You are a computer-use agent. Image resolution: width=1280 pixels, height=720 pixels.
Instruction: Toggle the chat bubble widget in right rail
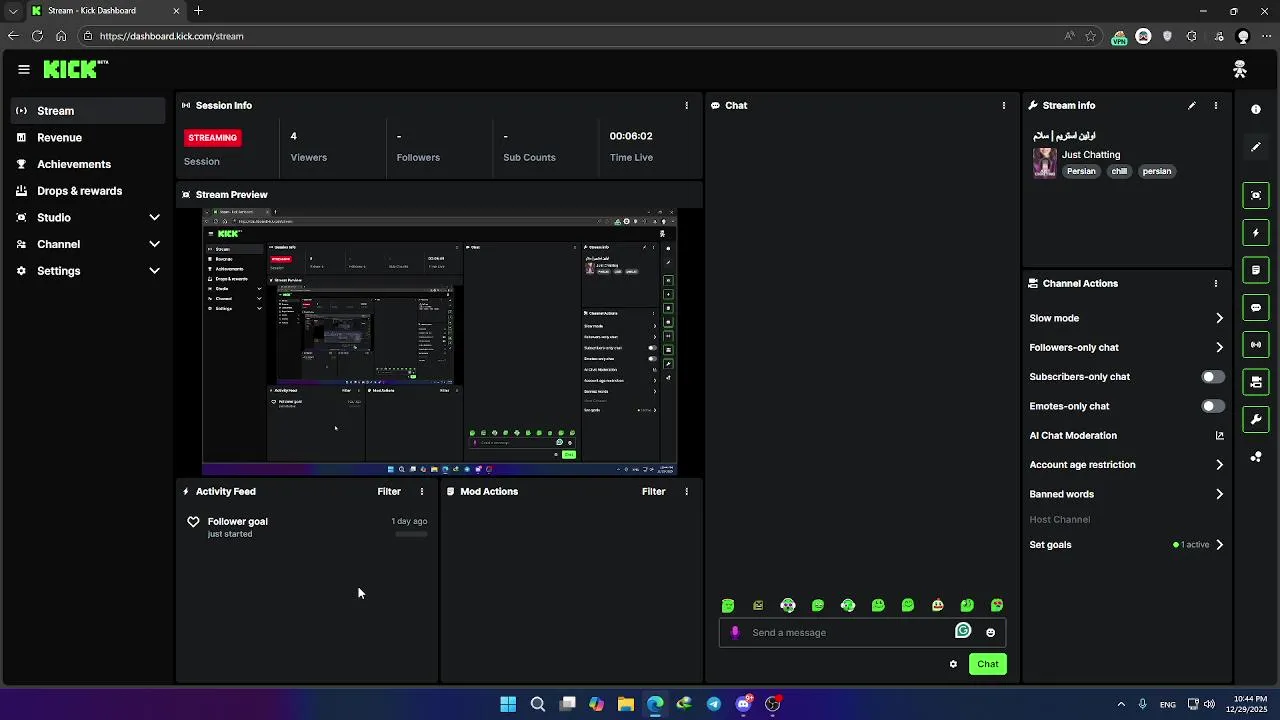(1256, 308)
